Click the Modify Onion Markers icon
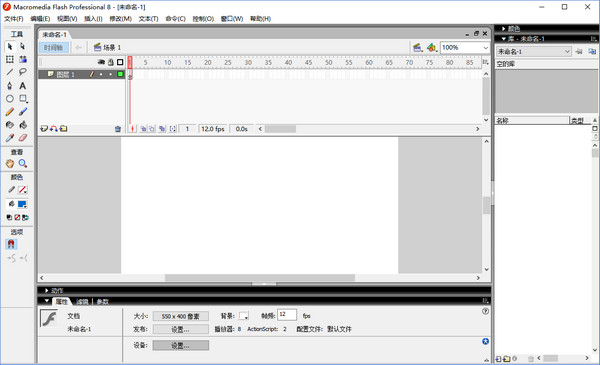600x365 pixels. coord(173,129)
